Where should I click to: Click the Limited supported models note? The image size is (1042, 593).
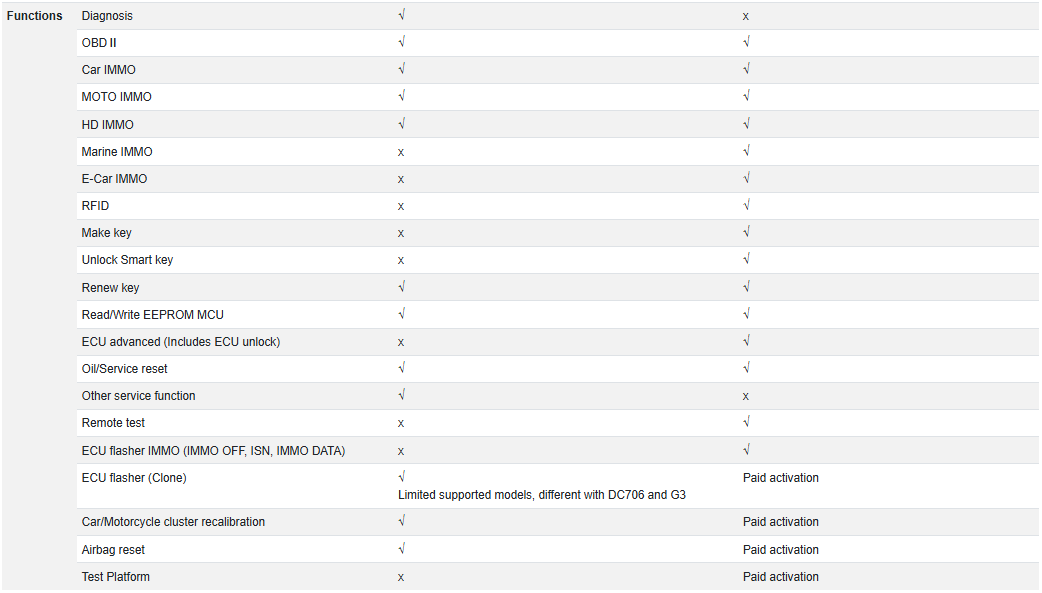pos(542,495)
